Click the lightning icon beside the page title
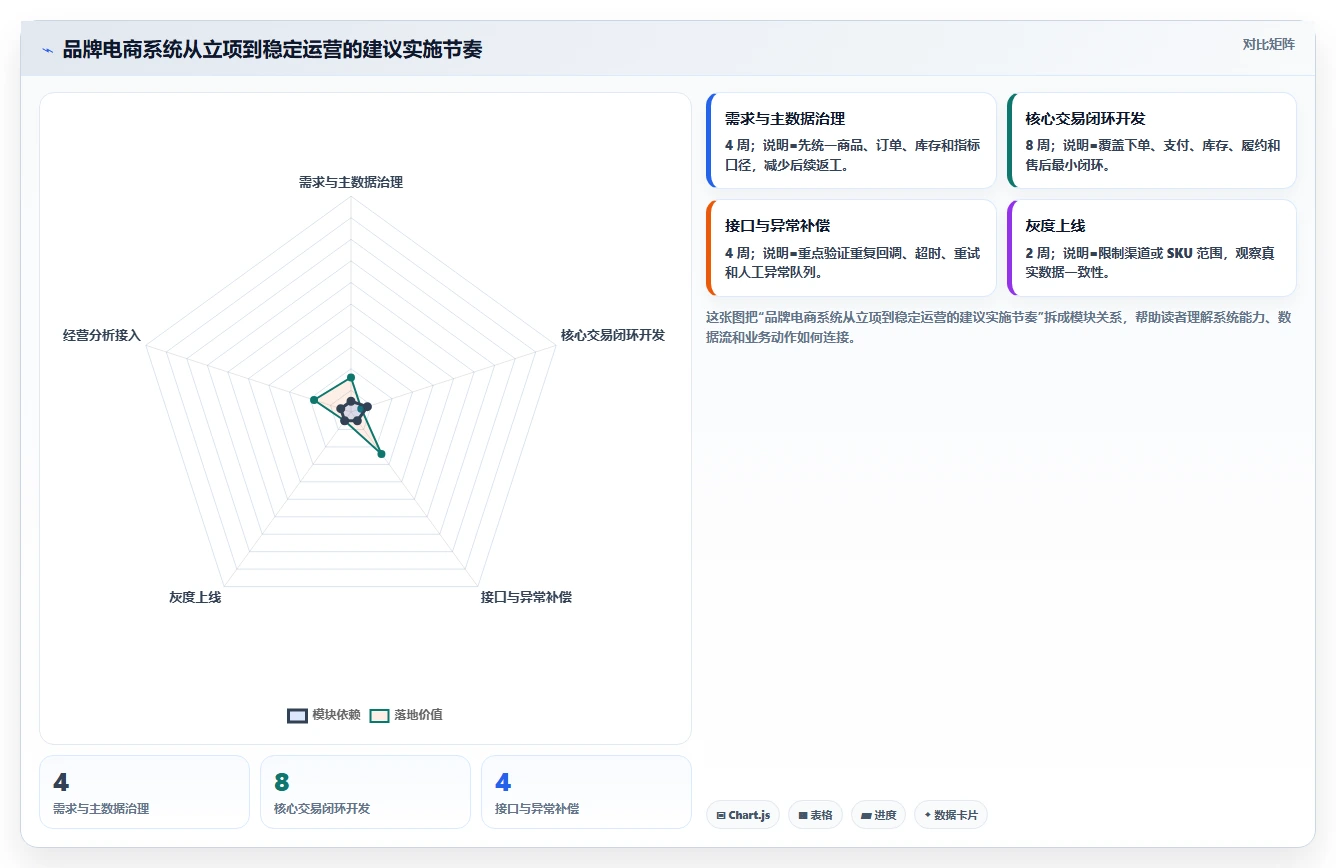Image resolution: width=1336 pixels, height=868 pixels. [47, 50]
